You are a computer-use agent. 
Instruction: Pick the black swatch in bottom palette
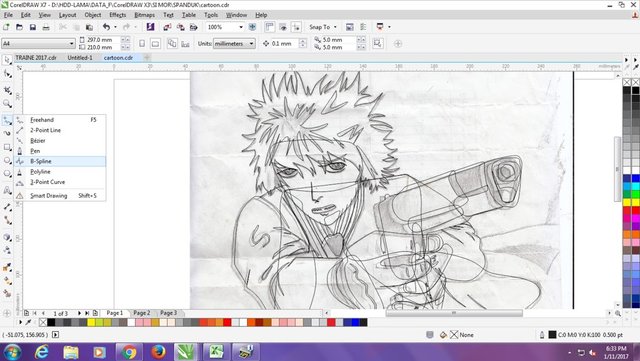[x=51, y=323]
